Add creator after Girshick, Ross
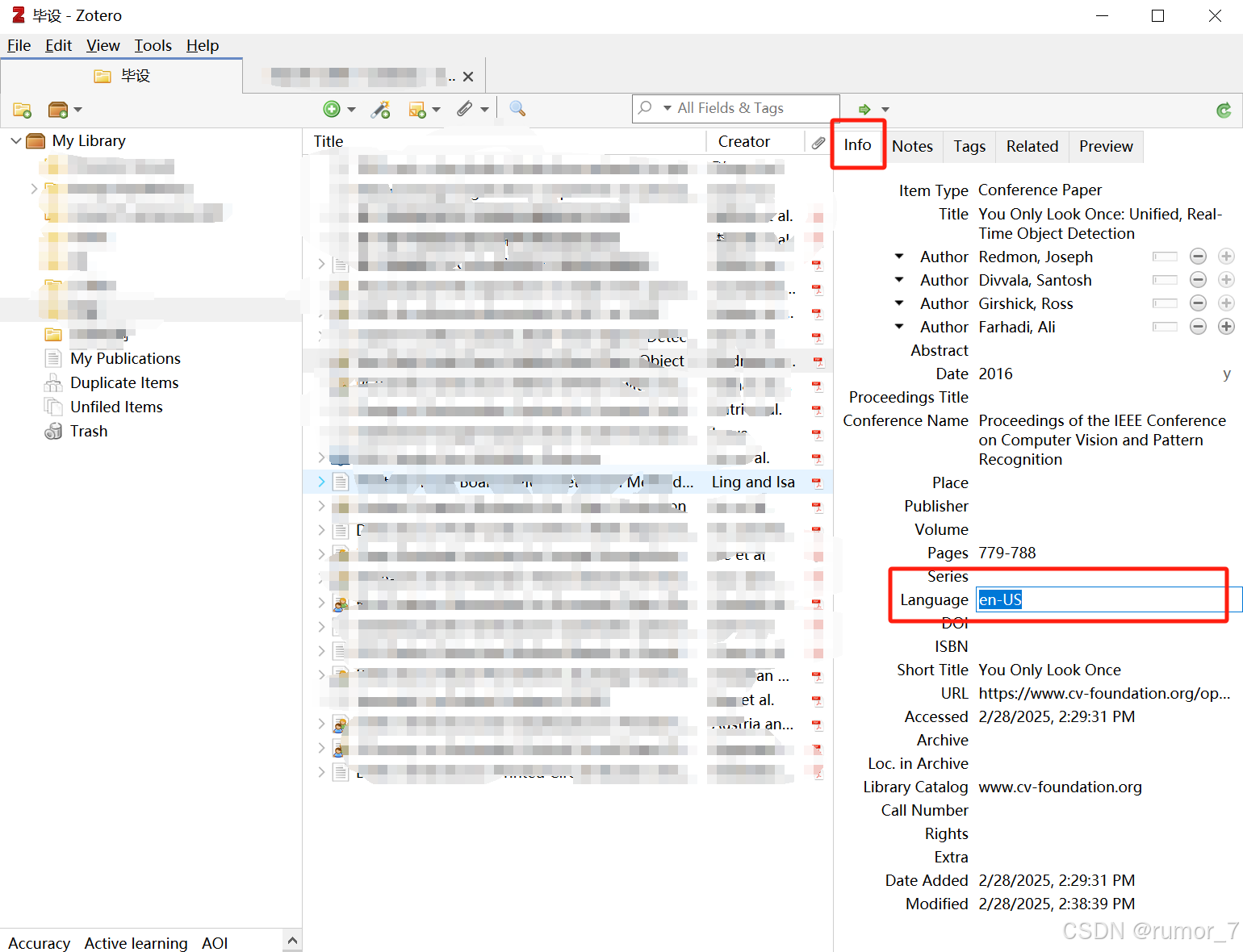Image resolution: width=1243 pixels, height=952 pixels. tap(1226, 303)
